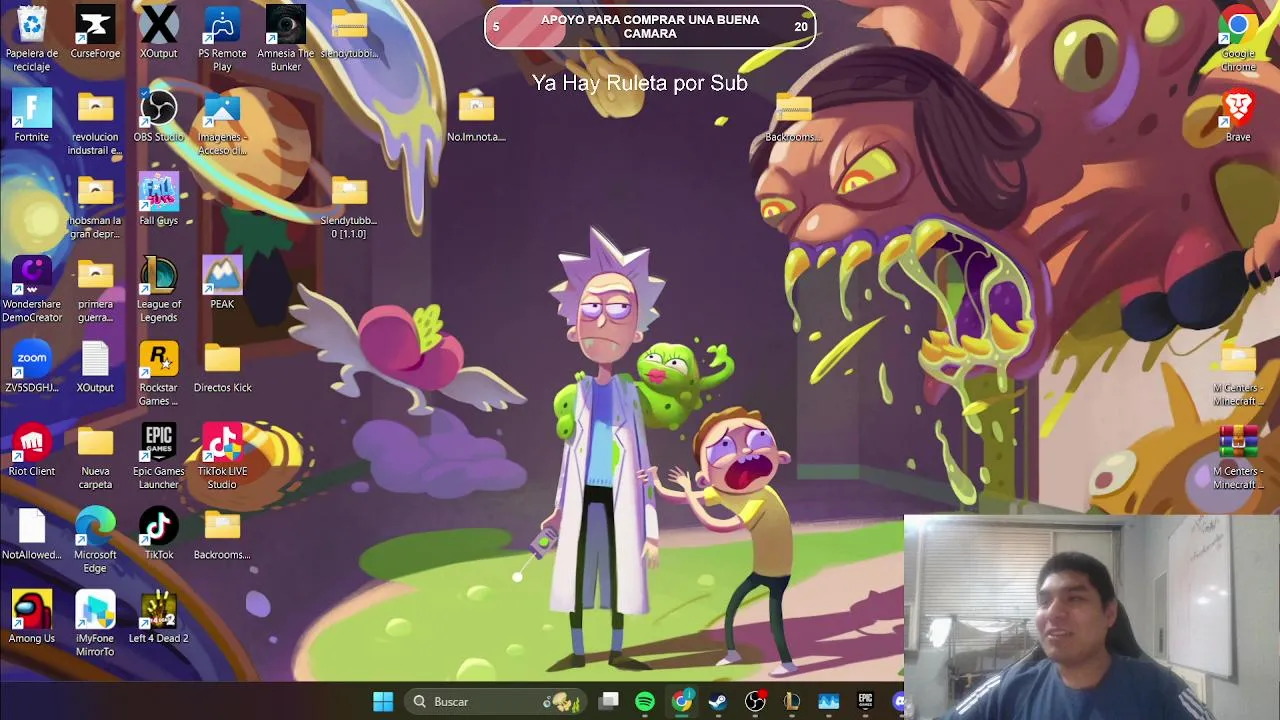Switch to OBS Studio on the taskbar
The height and width of the screenshot is (720, 1280).
click(755, 701)
